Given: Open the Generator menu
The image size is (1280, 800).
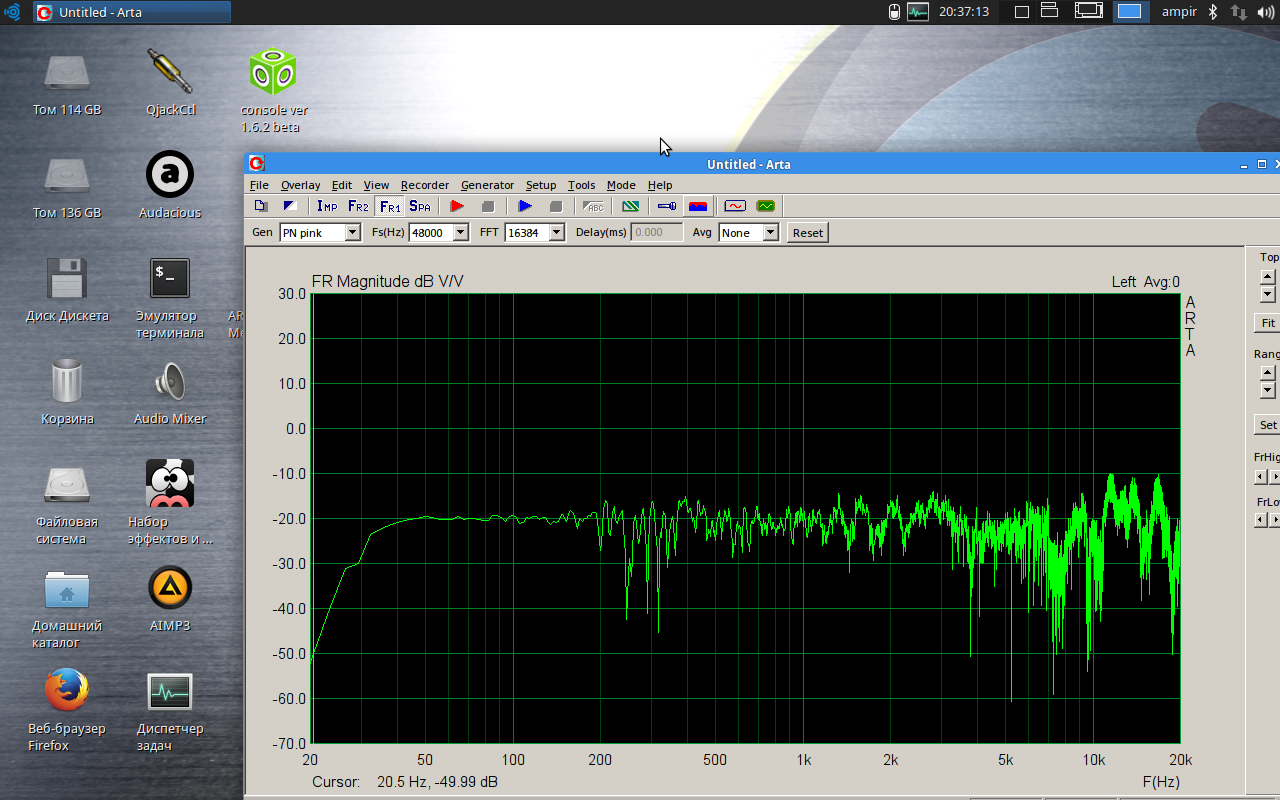Looking at the screenshot, I should pos(487,185).
